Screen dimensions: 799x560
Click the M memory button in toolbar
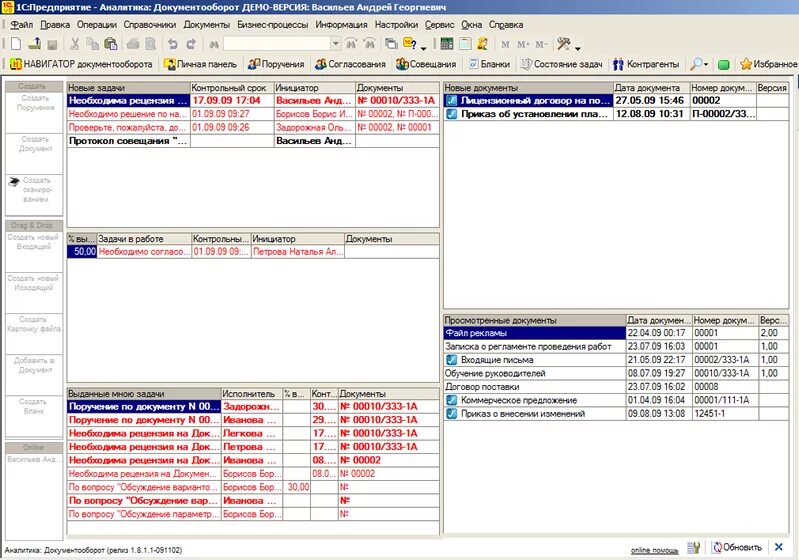tap(505, 45)
